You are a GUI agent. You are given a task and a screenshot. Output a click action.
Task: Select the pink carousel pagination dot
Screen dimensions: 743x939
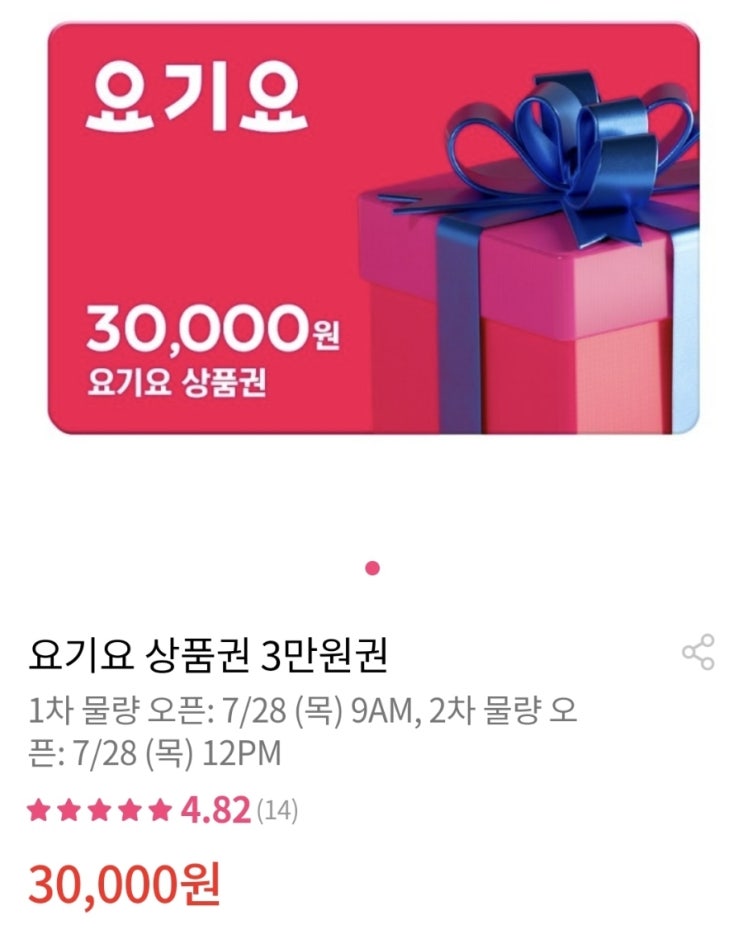372,568
